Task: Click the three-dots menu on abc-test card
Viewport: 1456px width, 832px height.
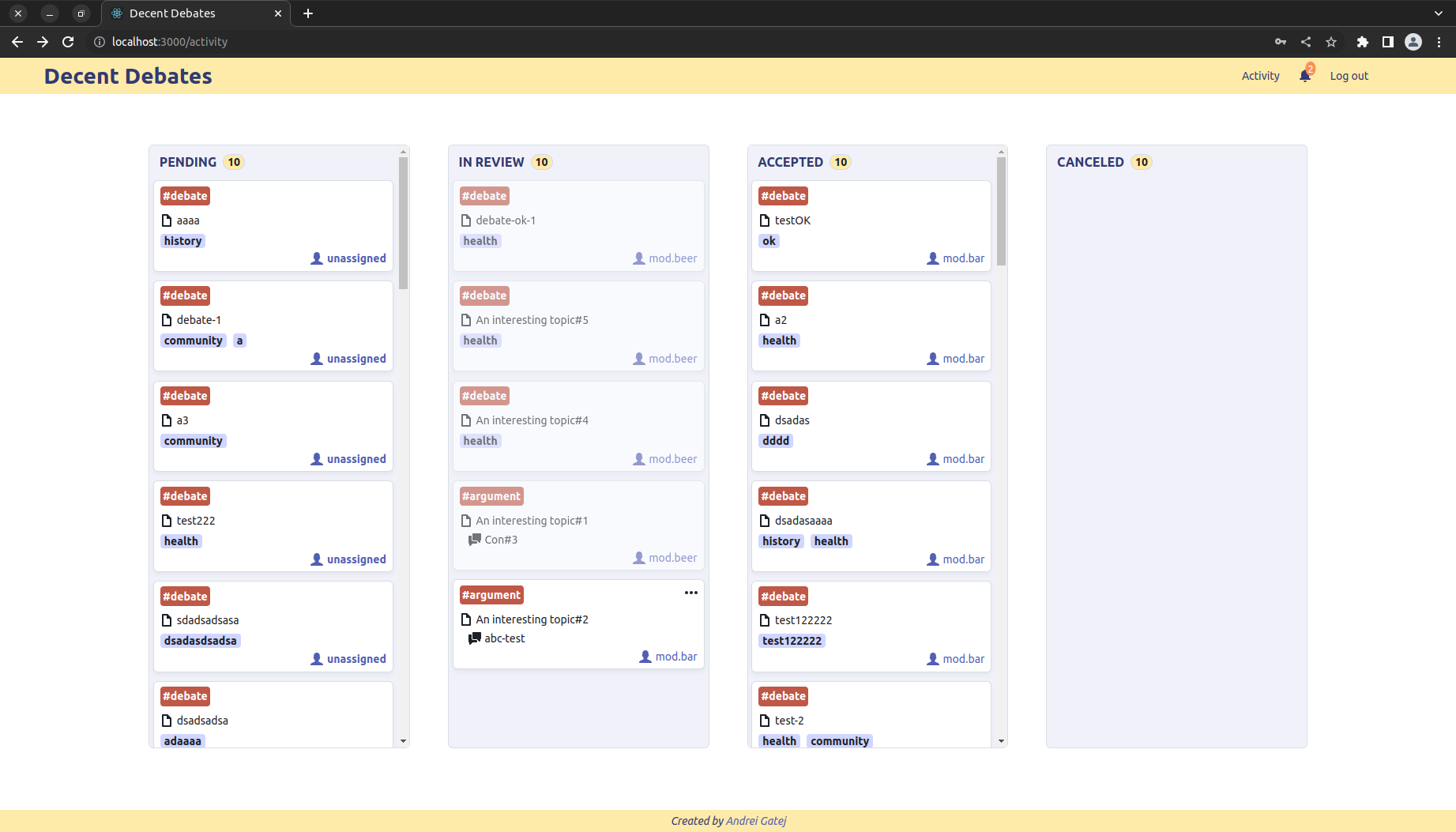Action: 690,593
